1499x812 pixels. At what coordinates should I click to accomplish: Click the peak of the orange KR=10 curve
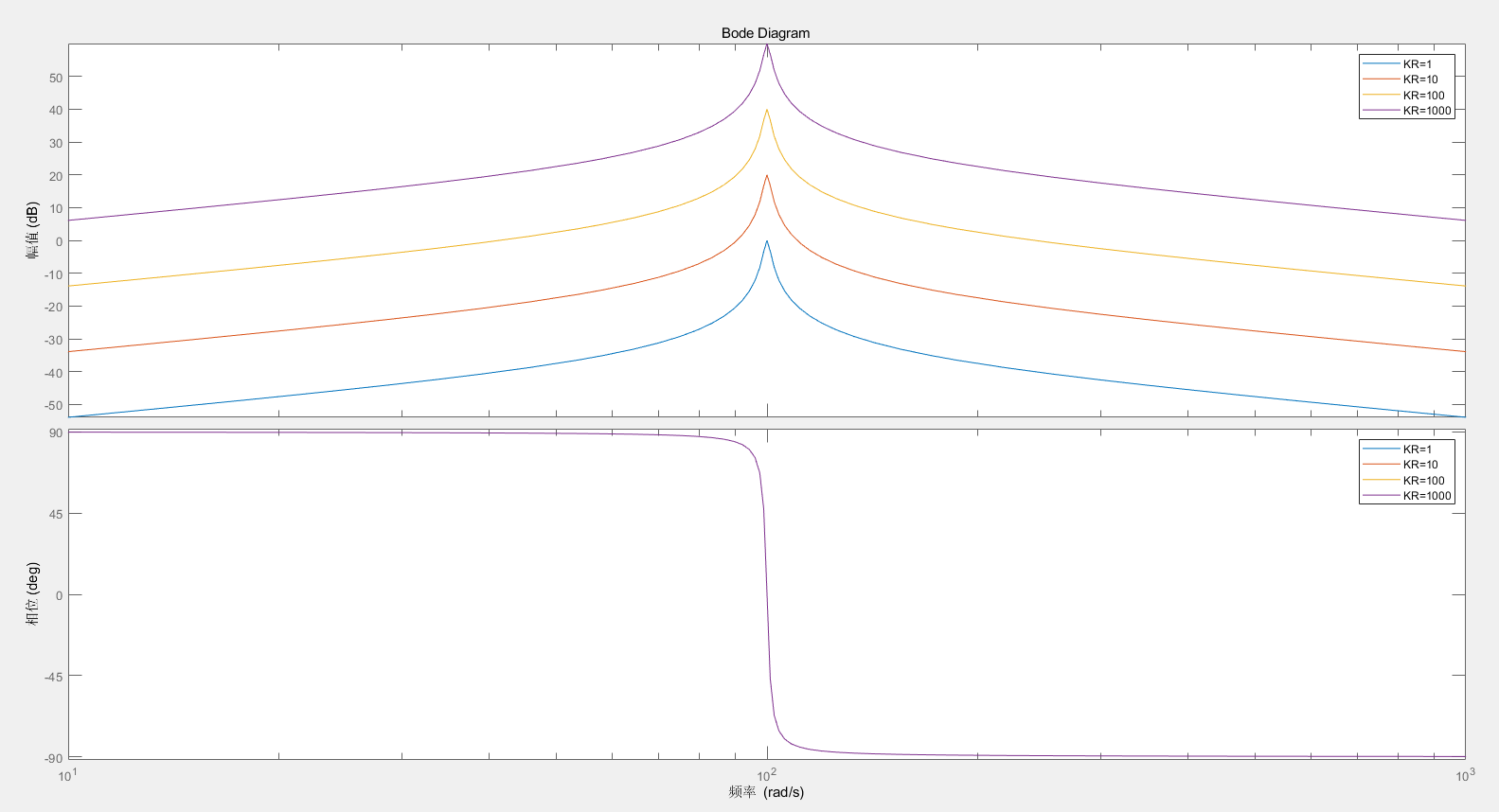[767, 176]
